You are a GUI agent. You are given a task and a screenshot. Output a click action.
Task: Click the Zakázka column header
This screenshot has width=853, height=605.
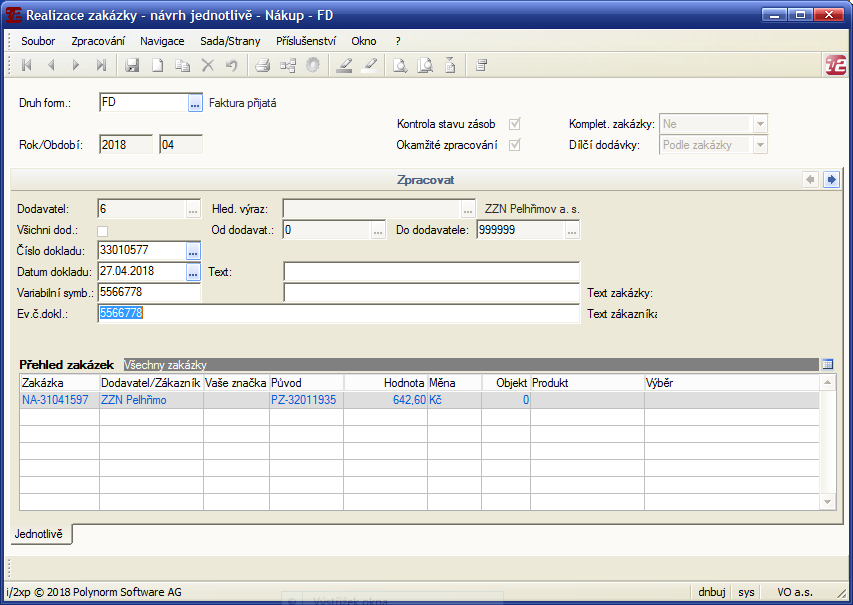(60, 382)
